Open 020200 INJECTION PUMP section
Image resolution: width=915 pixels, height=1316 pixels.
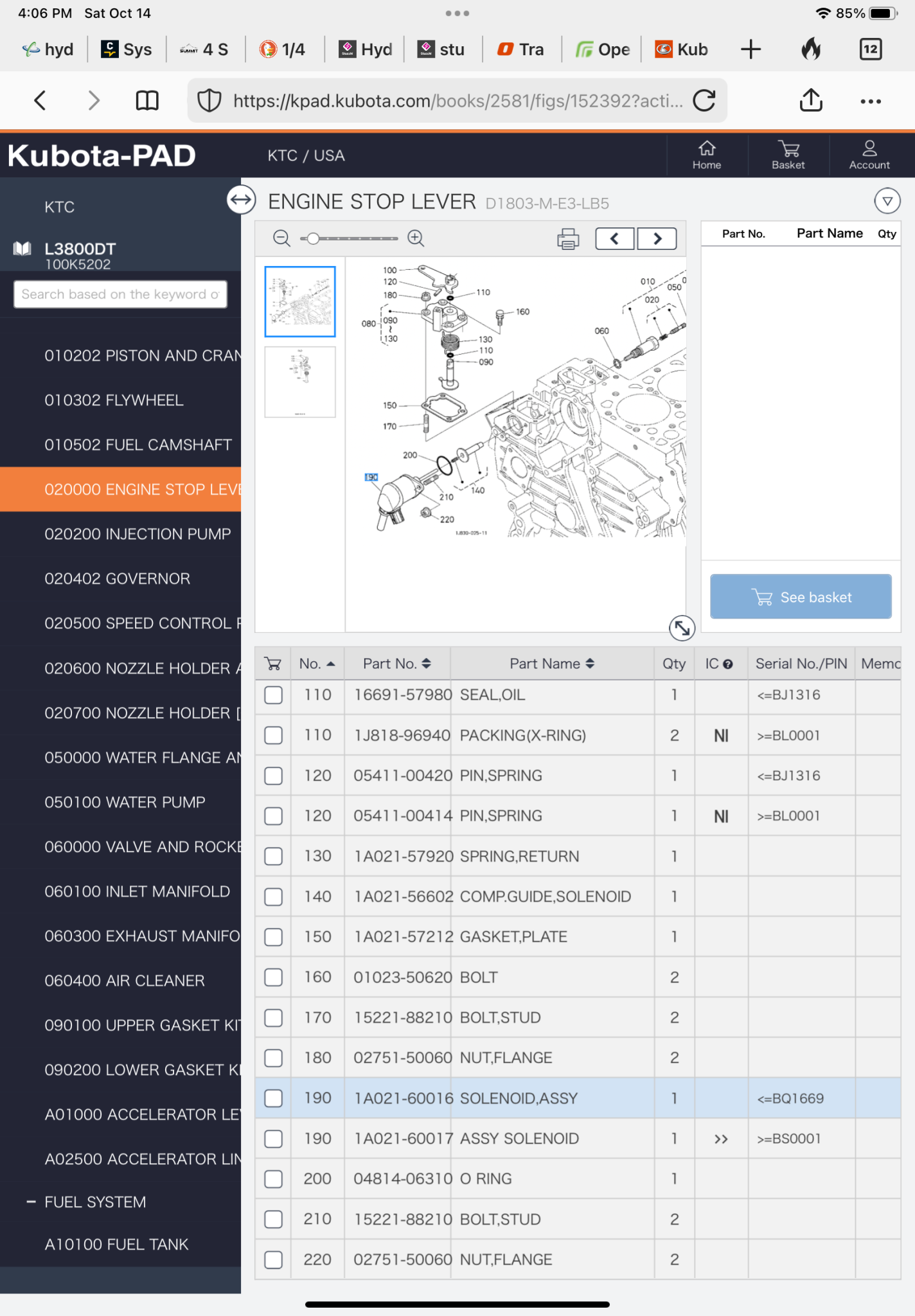[x=138, y=534]
